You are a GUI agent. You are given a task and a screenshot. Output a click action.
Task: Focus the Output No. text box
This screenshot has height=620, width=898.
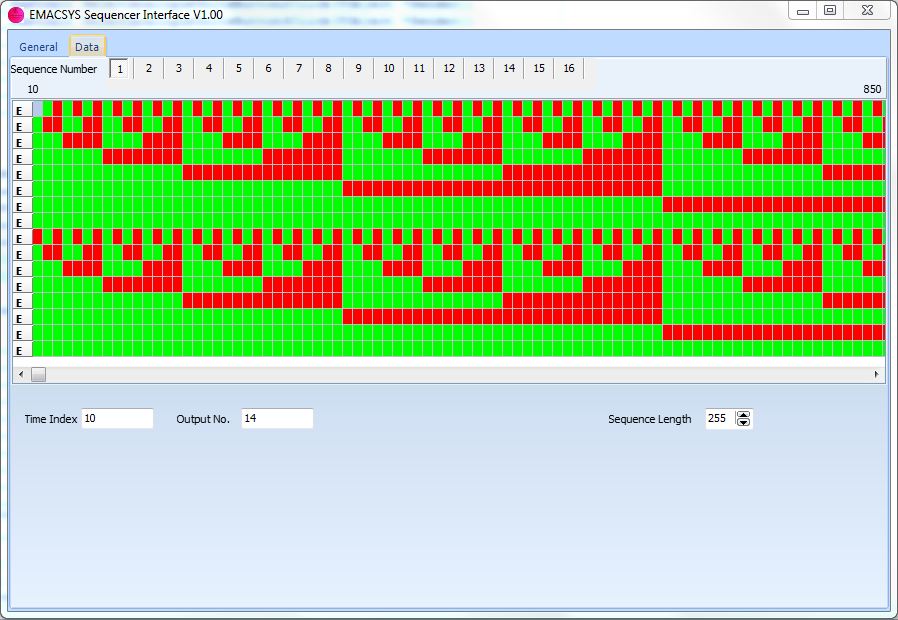(x=277, y=419)
